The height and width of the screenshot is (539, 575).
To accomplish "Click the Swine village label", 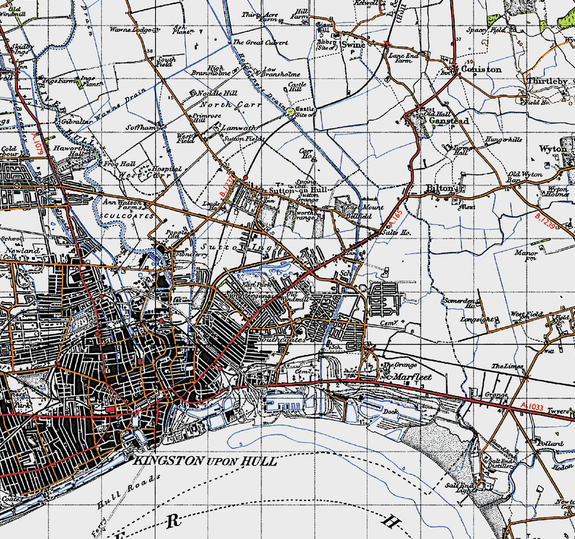I will tap(353, 44).
